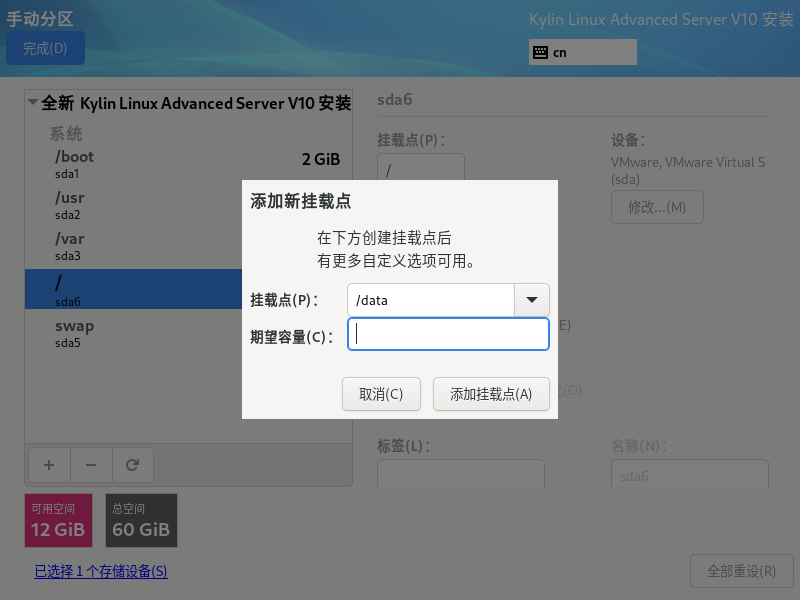Viewport: 800px width, 600px height.
Task: Click the plus icon to add partition
Action: point(49,465)
